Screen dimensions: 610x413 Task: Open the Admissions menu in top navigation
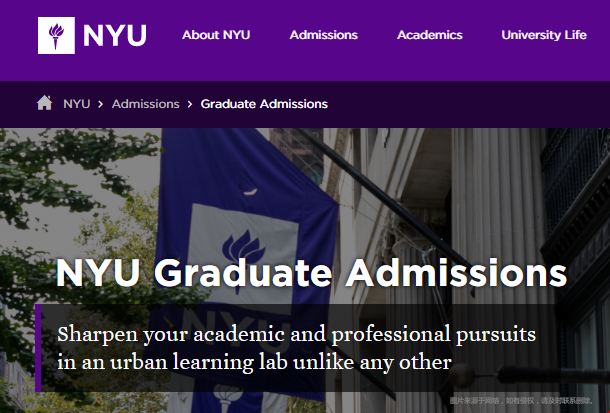(323, 35)
